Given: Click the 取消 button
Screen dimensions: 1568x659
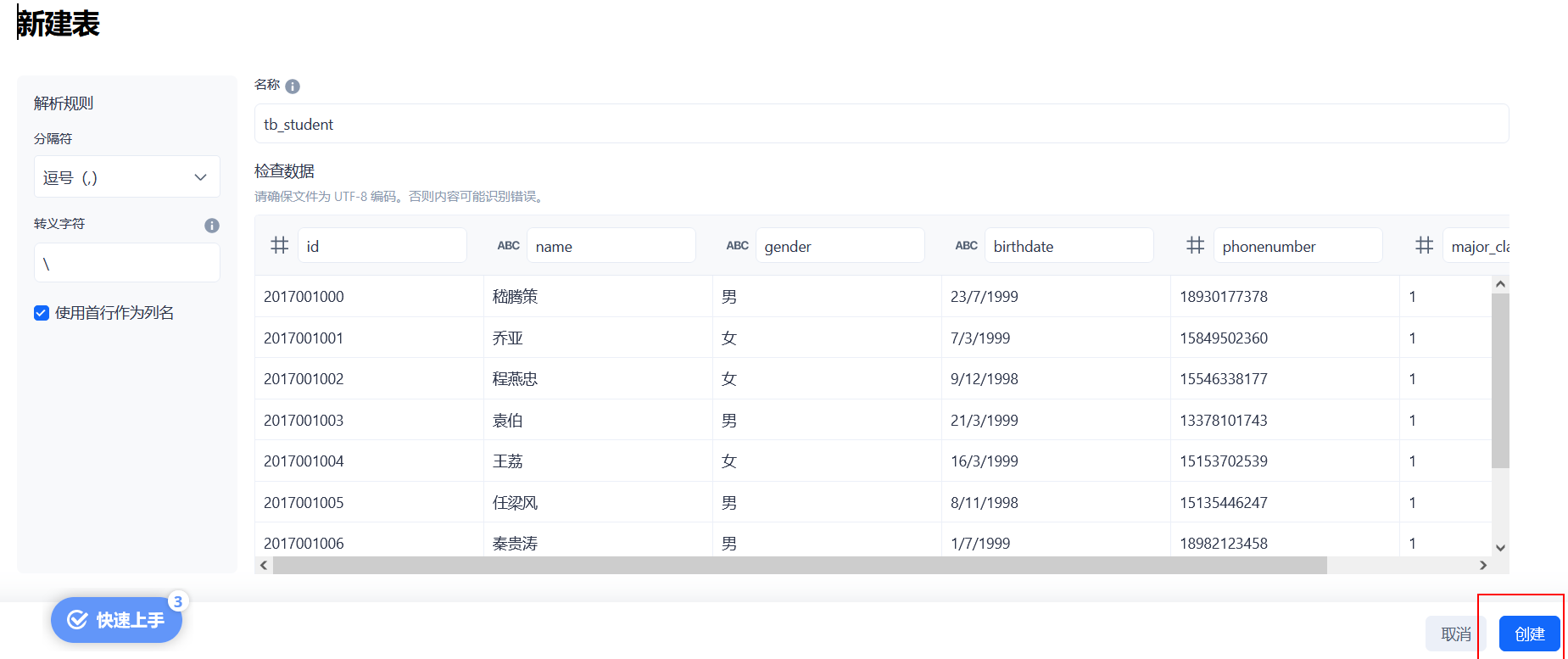Looking at the screenshot, I should coord(1456,634).
